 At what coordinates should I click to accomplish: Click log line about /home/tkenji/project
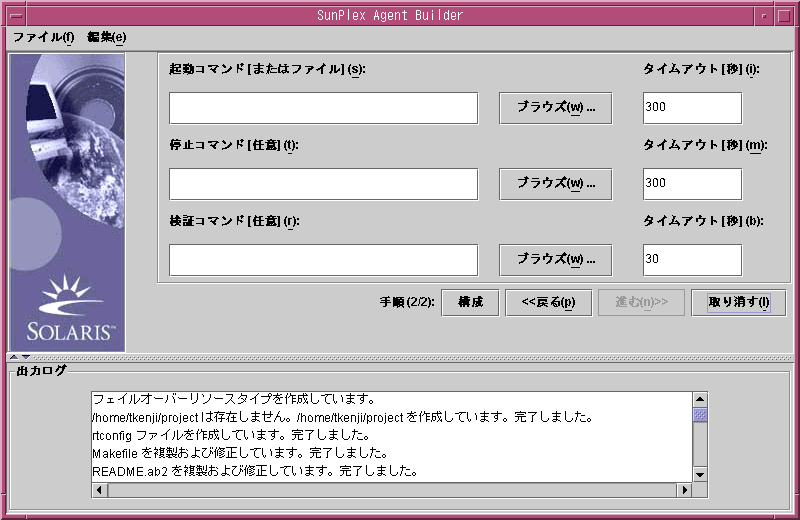pyautogui.click(x=343, y=417)
